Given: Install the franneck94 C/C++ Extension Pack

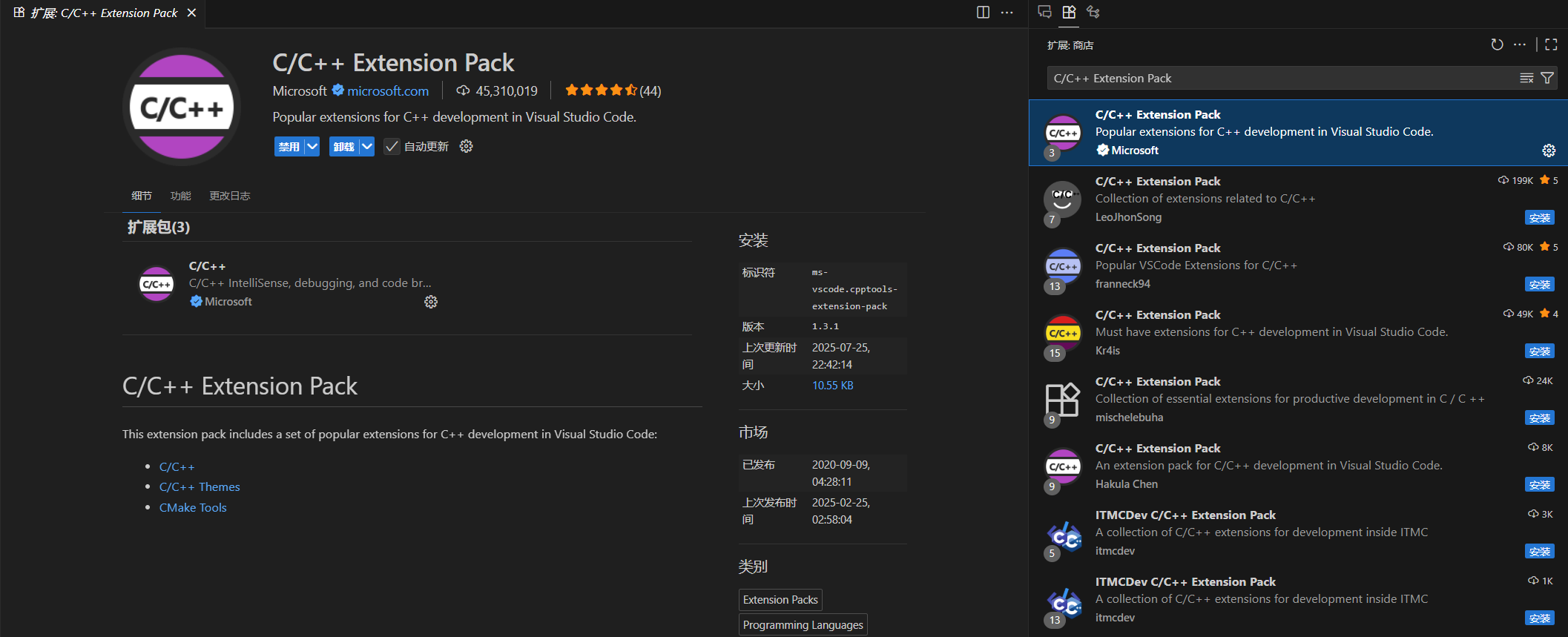Looking at the screenshot, I should click(1540, 285).
